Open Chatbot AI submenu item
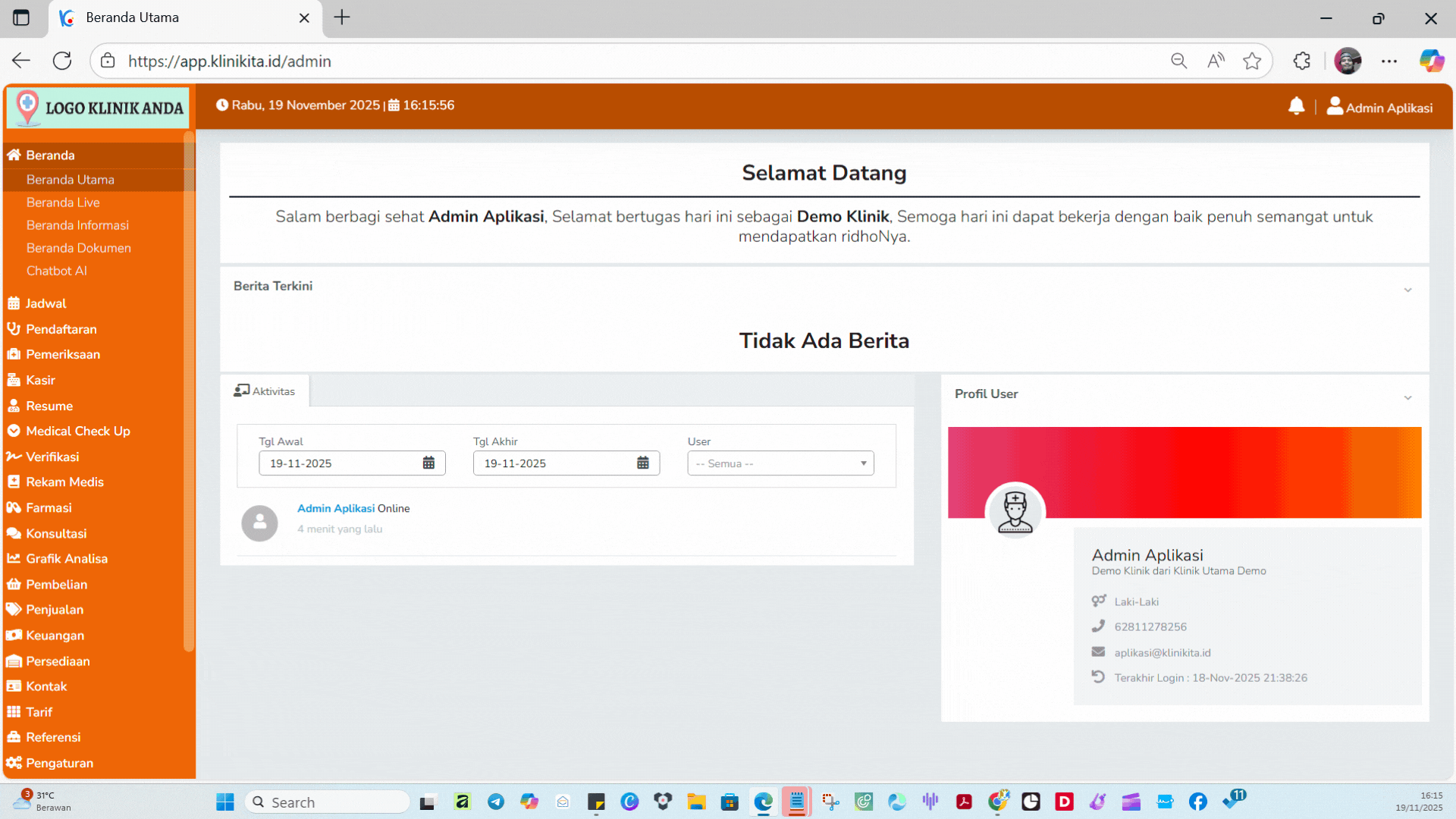The width and height of the screenshot is (1456, 819). tap(57, 271)
